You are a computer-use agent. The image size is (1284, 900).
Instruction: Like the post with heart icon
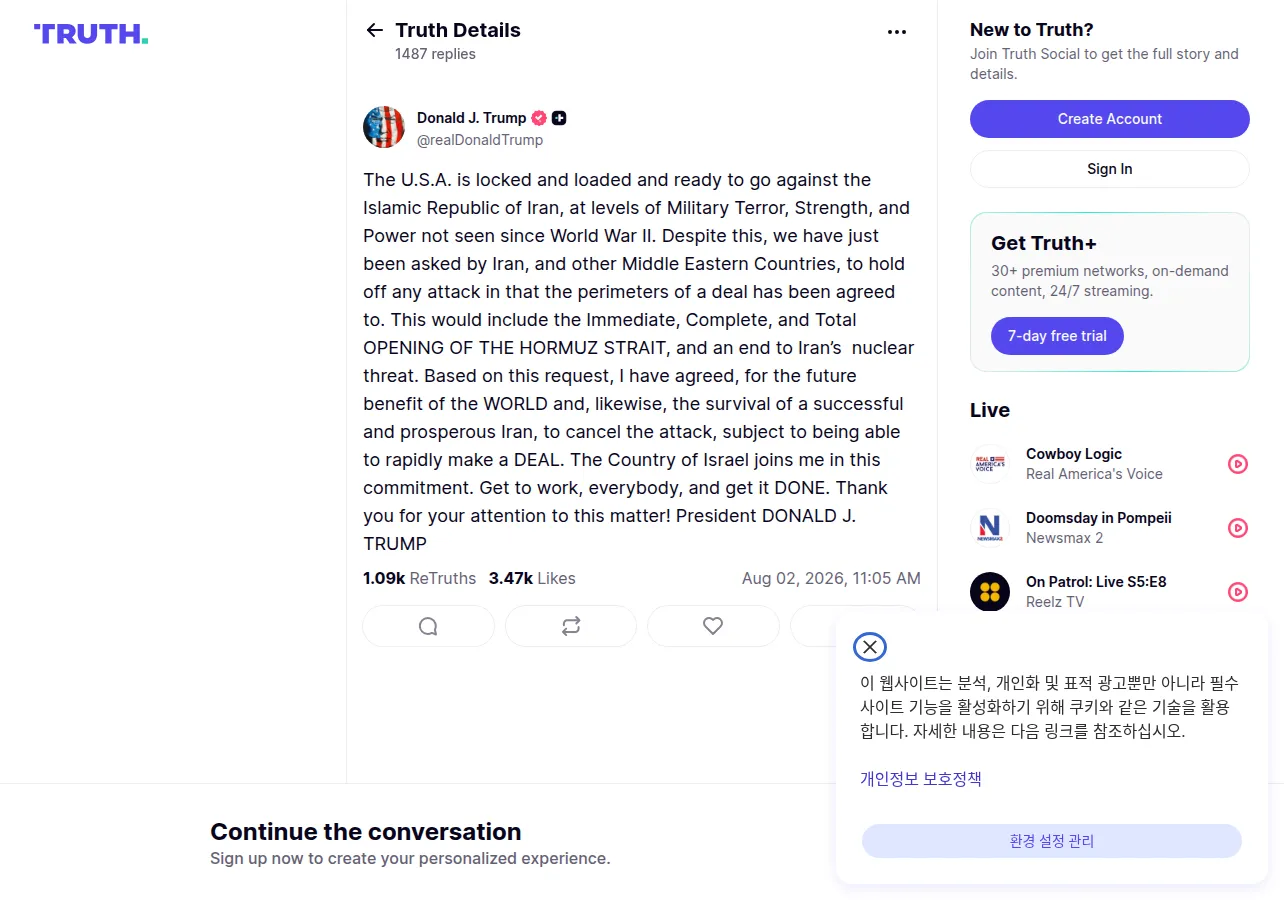click(x=713, y=626)
